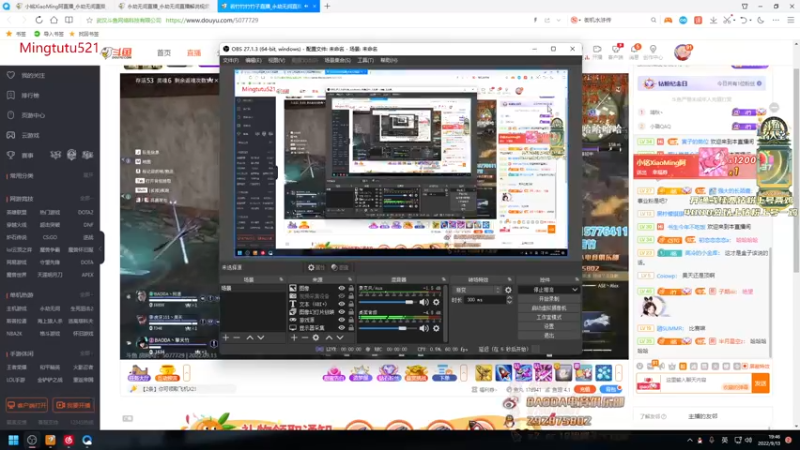Click the browser address bar URL

click(x=212, y=20)
